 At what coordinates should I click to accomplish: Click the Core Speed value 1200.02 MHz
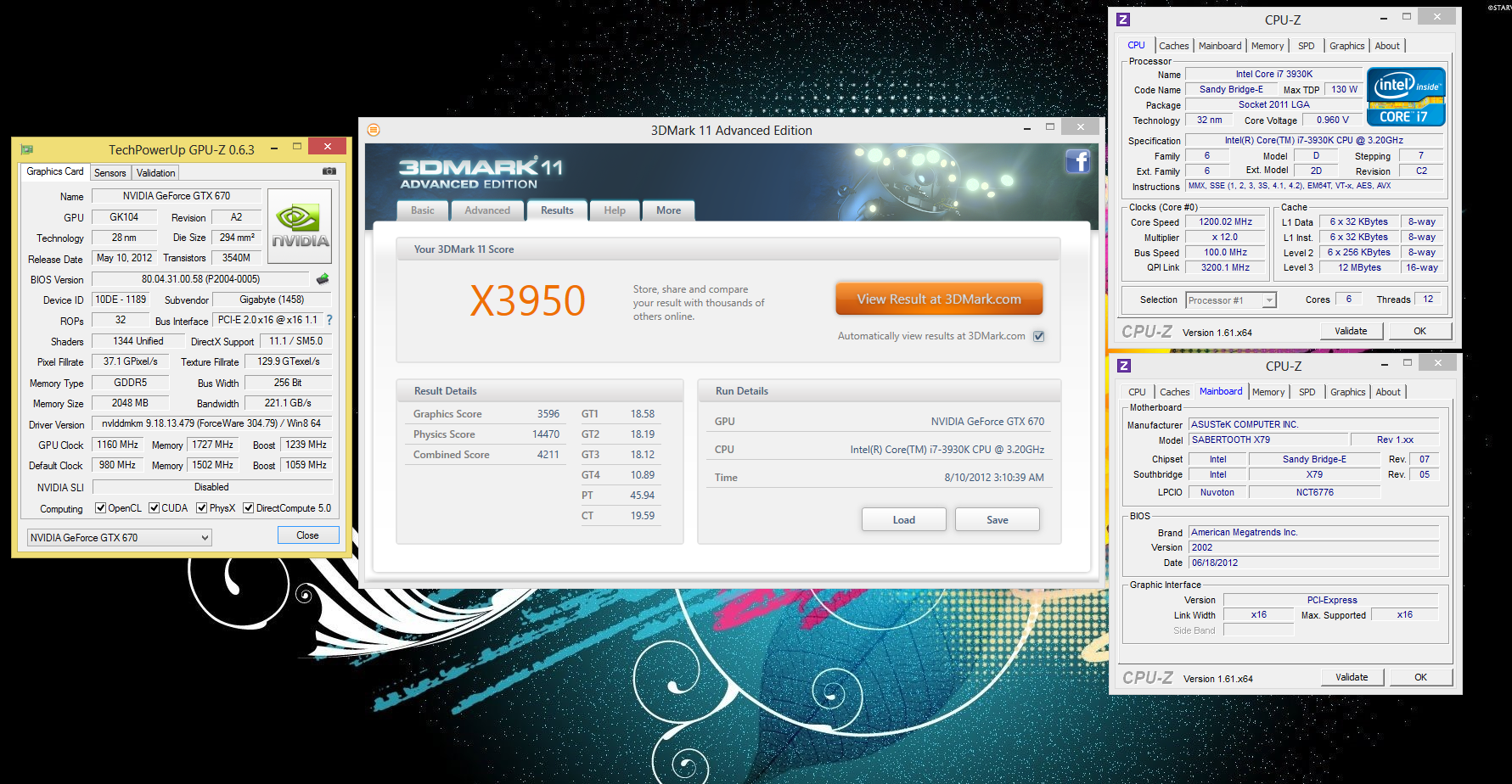coord(1226,222)
